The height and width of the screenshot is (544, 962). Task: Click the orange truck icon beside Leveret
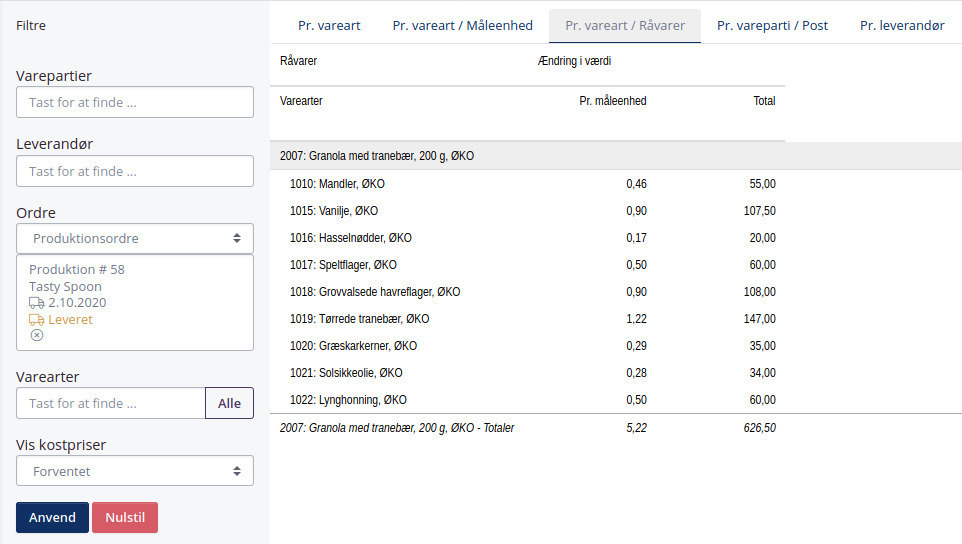coord(36,320)
